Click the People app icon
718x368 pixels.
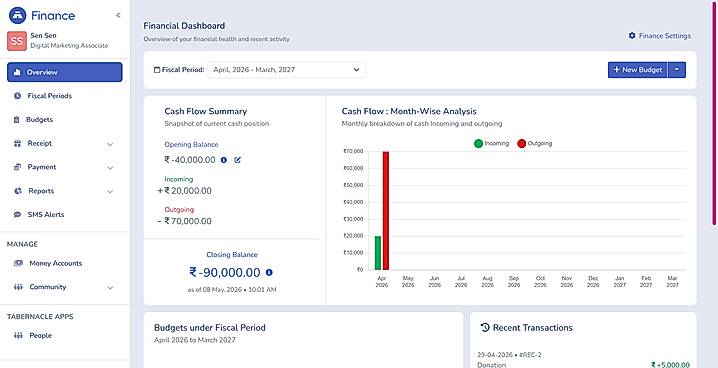pos(18,336)
